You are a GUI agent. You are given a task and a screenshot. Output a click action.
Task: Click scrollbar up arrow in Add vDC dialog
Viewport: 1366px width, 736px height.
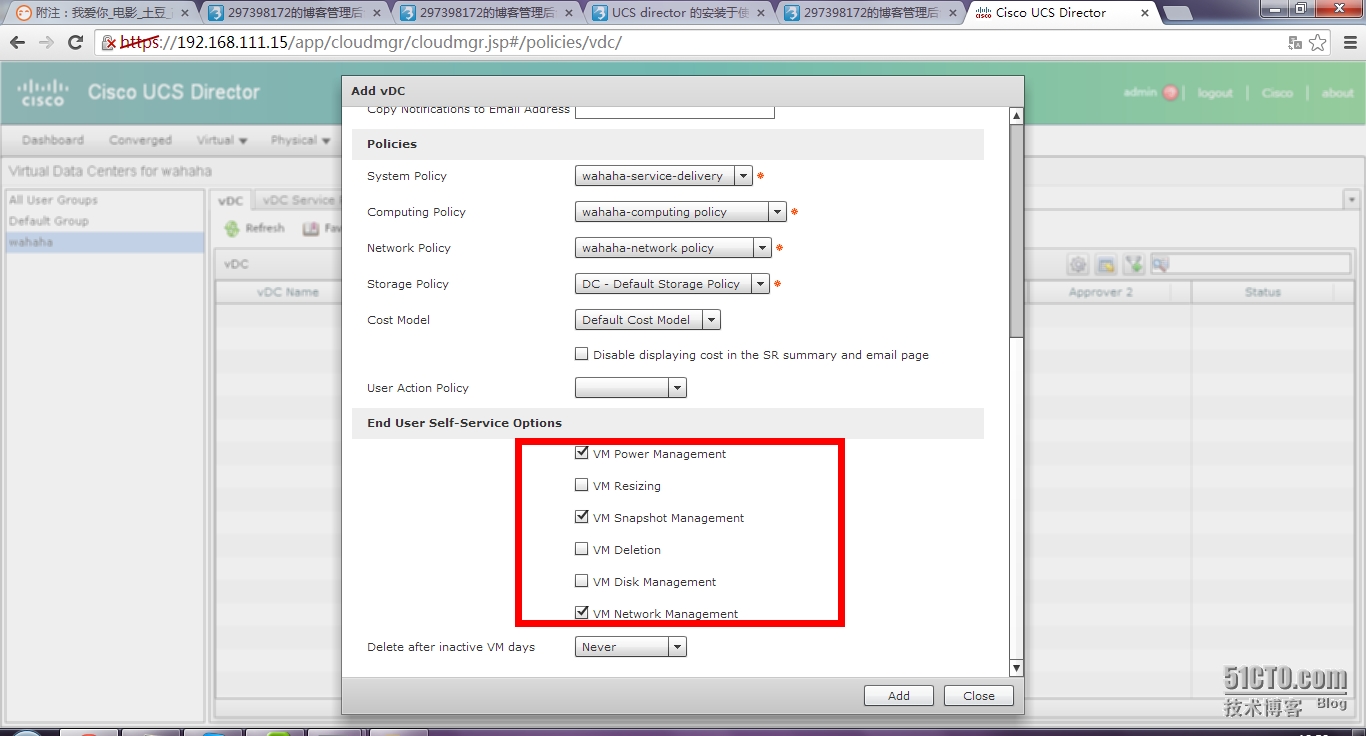[x=1017, y=116]
